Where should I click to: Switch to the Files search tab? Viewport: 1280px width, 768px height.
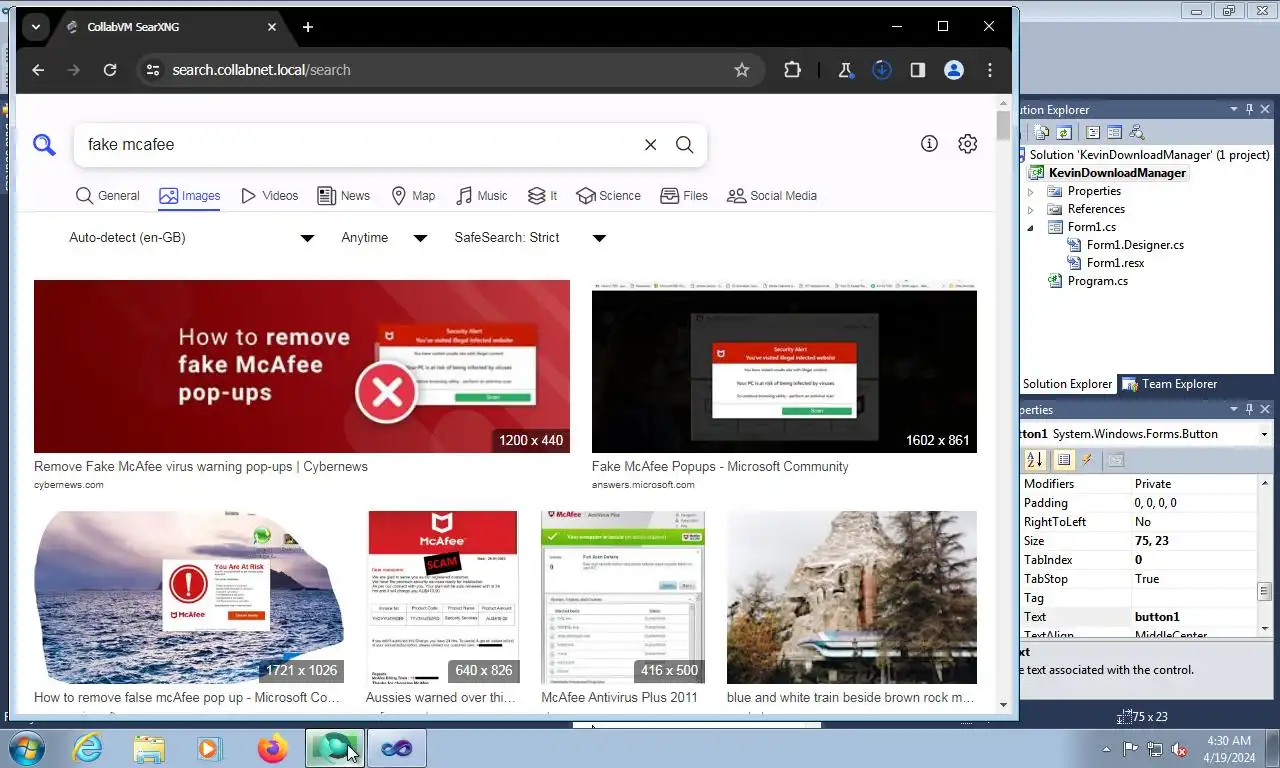click(x=684, y=196)
